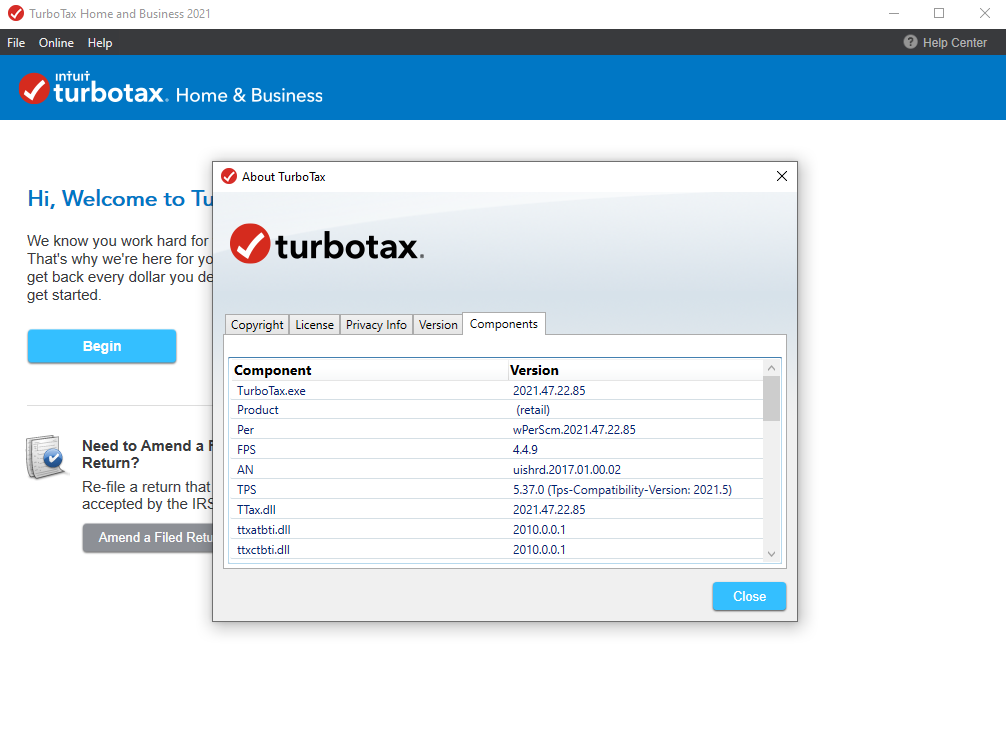Viewport: 1006px width, 747px height.
Task: Click the 5.37.0 Tps-Compatibility-Version value
Action: pos(622,490)
